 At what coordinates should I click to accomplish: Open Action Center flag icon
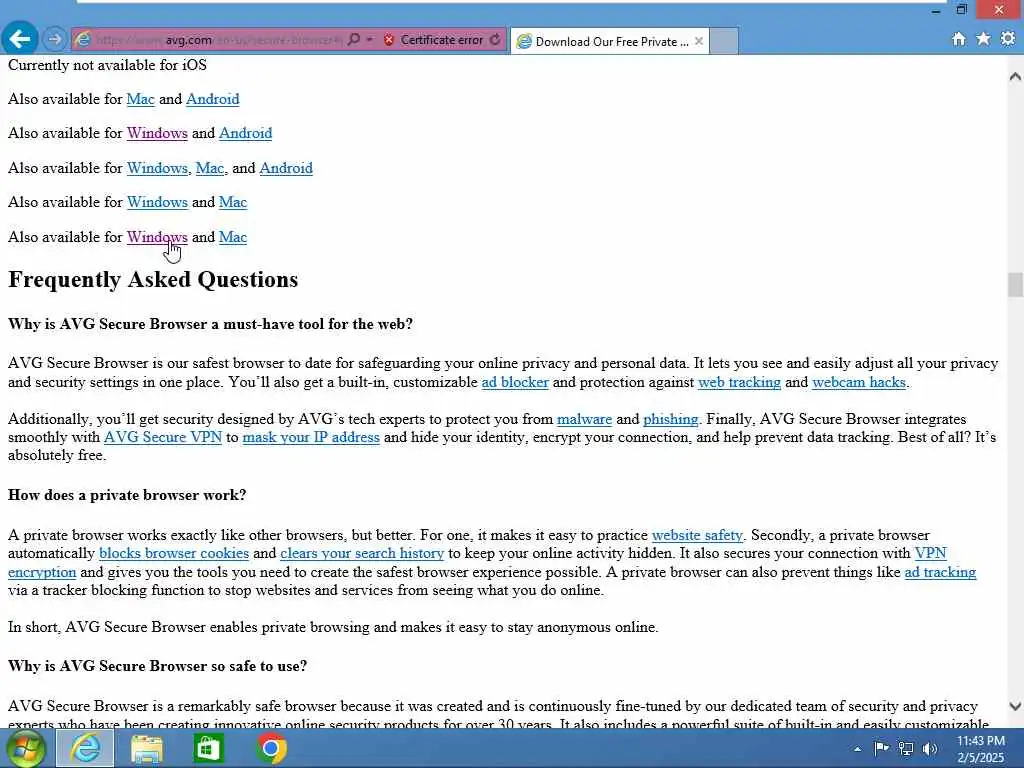click(881, 748)
